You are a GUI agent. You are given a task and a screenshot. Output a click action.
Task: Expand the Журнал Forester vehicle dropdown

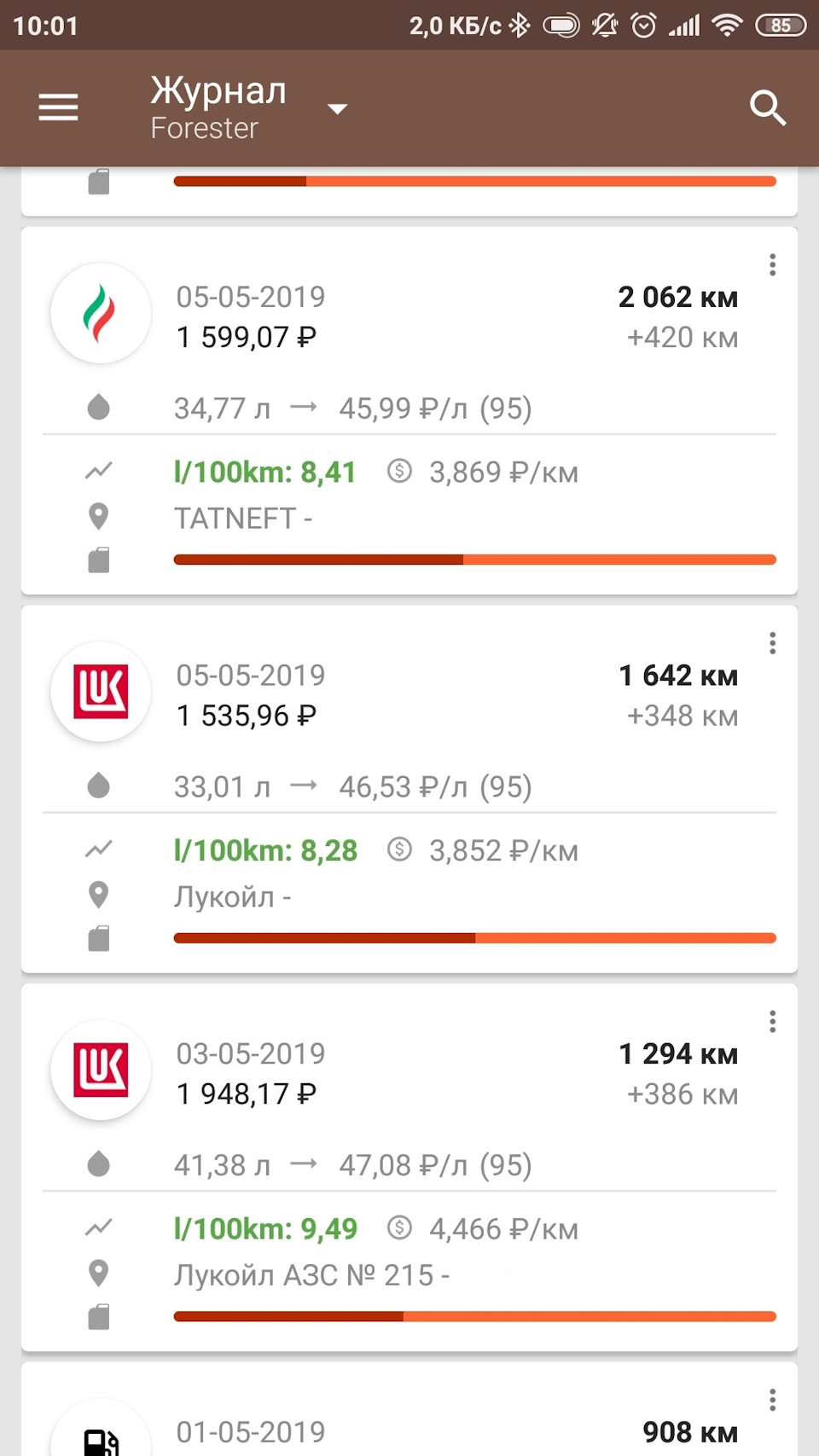338,108
